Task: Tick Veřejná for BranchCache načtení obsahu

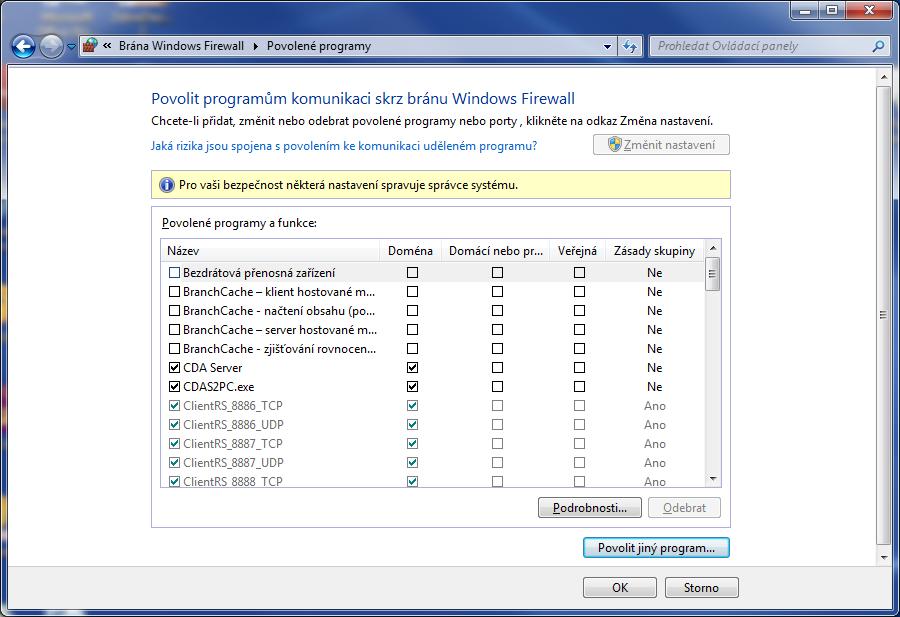Action: pos(580,311)
